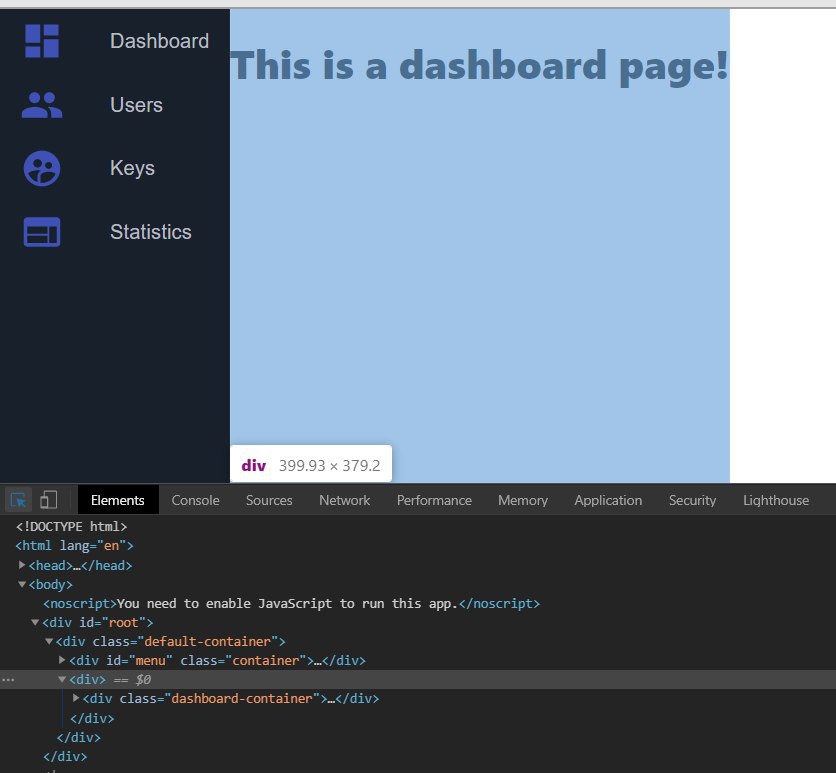
Task: Click the Keys face icon
Action: (x=42, y=168)
